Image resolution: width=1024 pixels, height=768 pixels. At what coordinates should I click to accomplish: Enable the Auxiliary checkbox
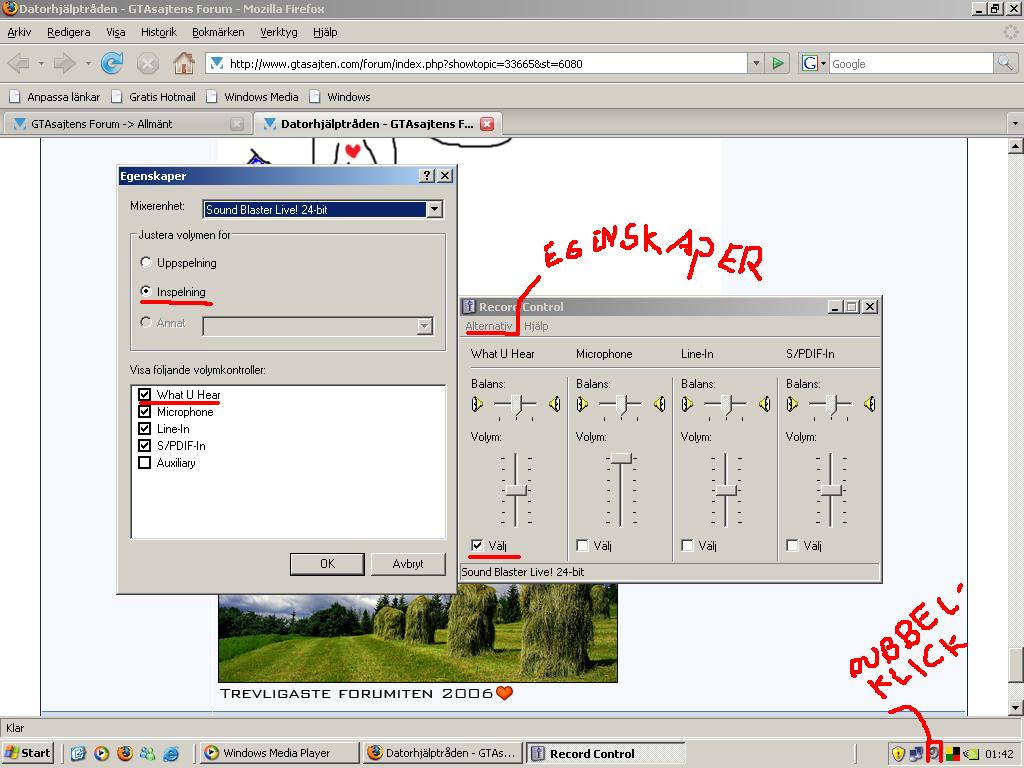144,463
